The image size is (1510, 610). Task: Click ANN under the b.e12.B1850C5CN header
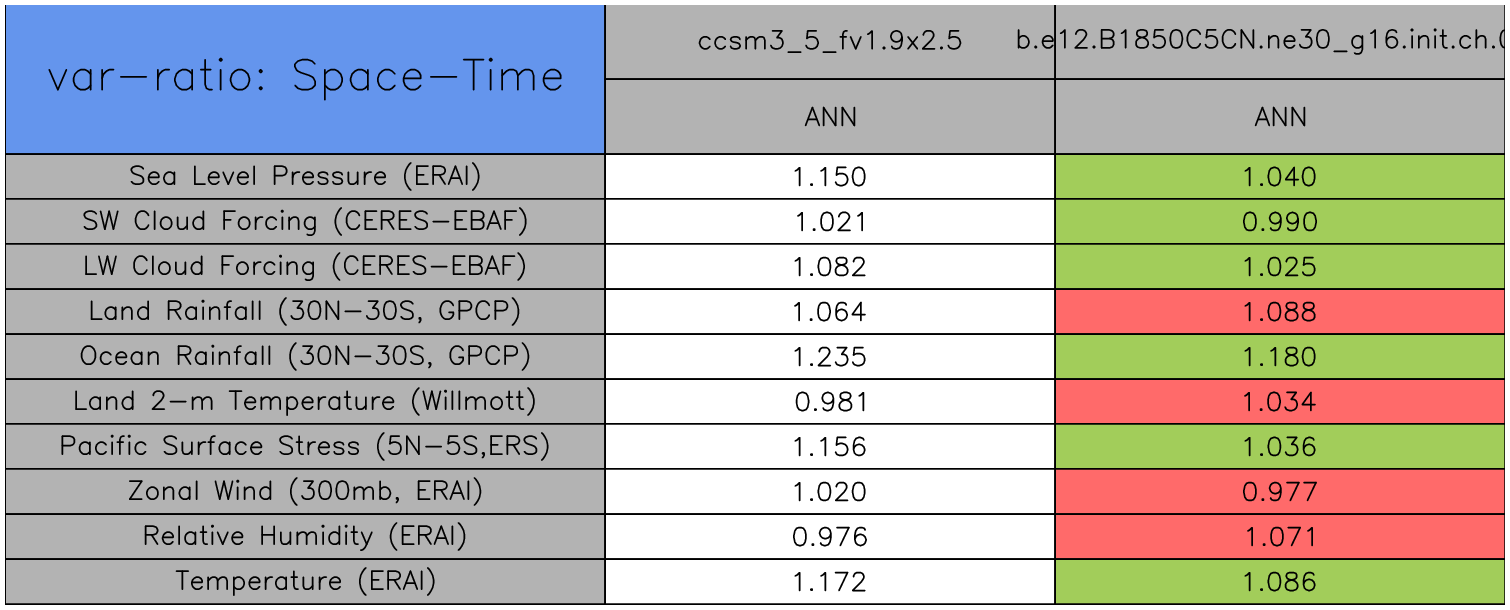pos(1280,117)
